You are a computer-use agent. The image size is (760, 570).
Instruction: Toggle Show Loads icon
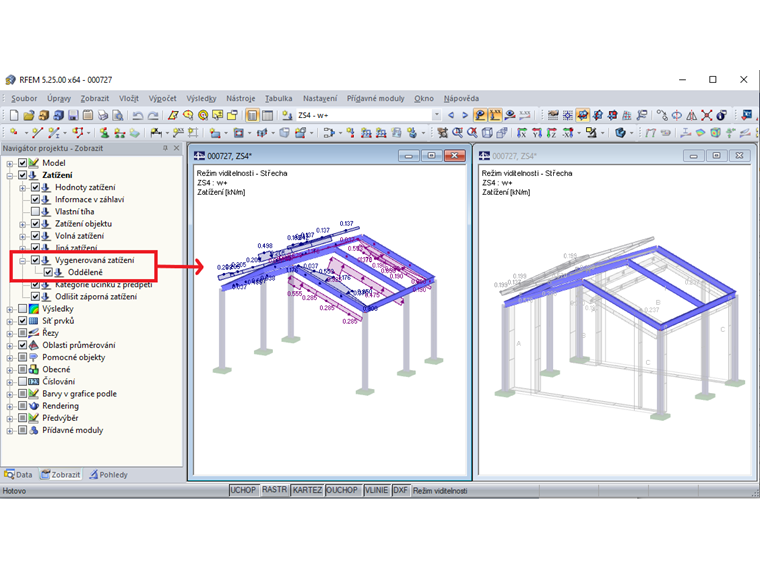click(480, 115)
